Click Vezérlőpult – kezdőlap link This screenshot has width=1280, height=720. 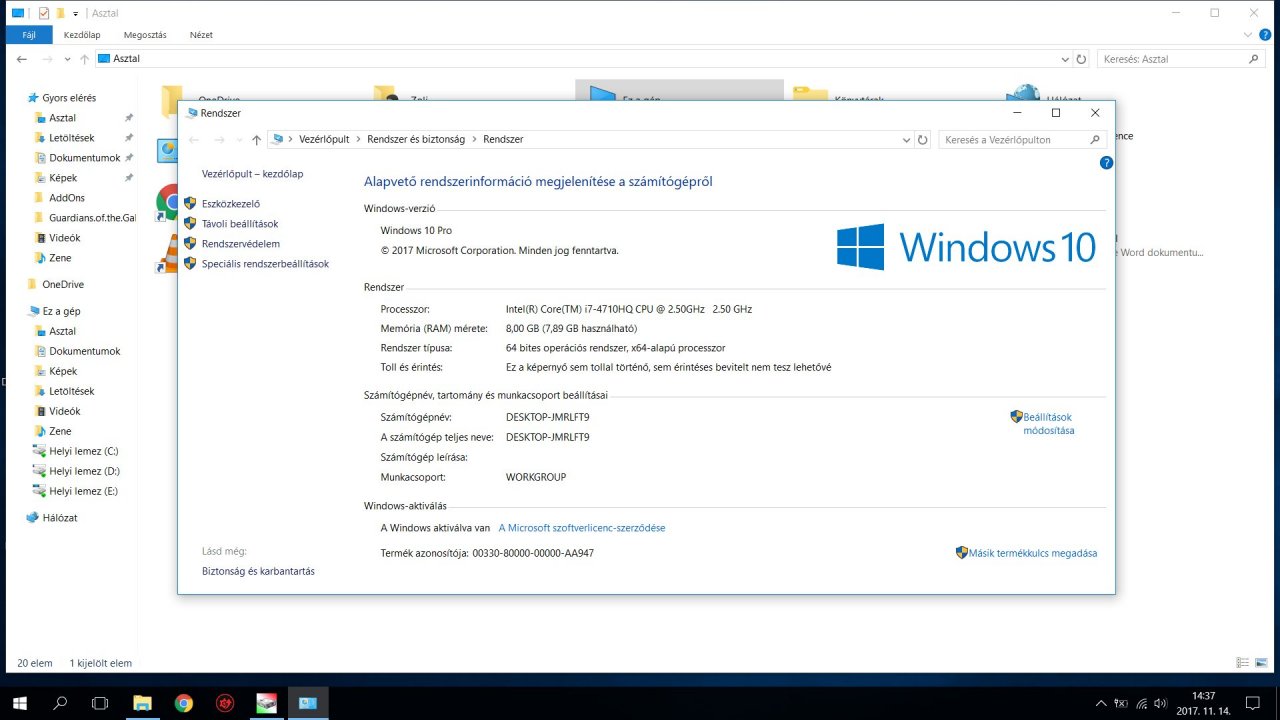[252, 174]
